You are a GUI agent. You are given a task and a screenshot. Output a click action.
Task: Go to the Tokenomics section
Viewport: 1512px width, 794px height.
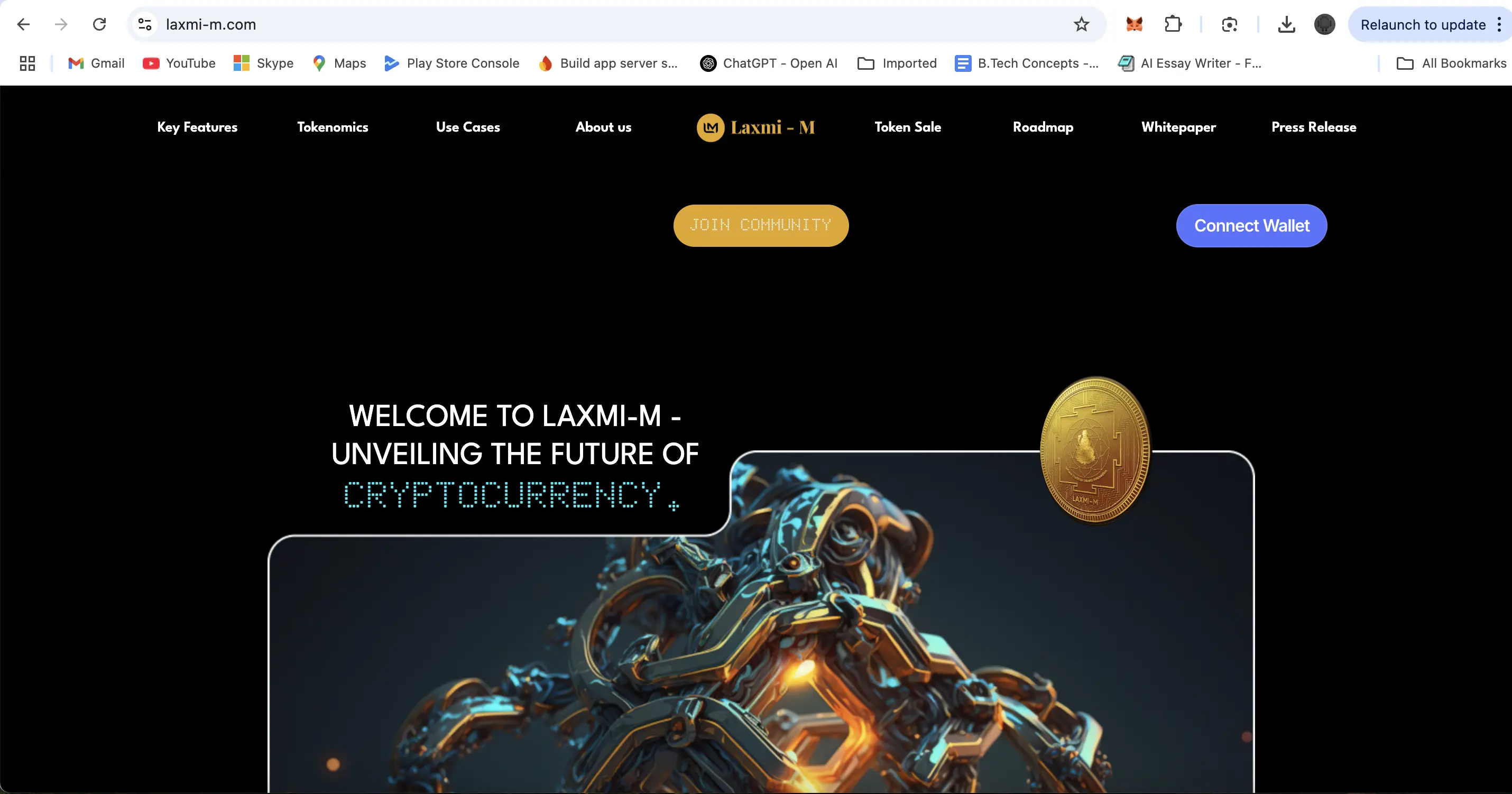(x=332, y=127)
